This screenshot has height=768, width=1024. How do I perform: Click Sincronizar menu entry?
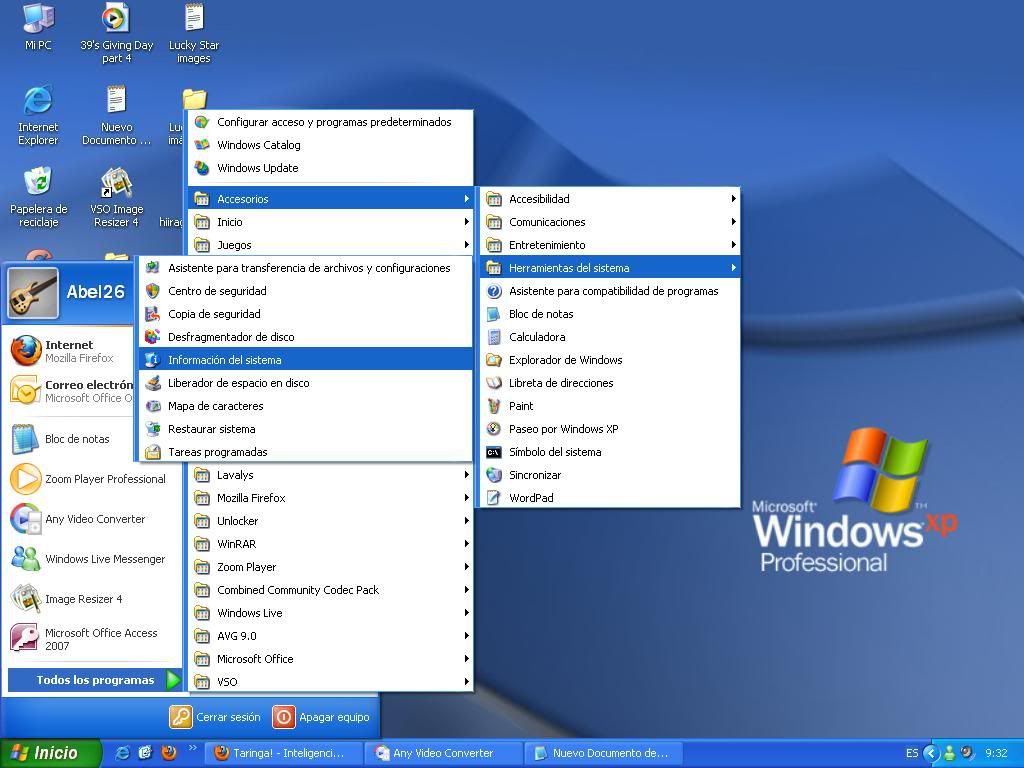610,475
